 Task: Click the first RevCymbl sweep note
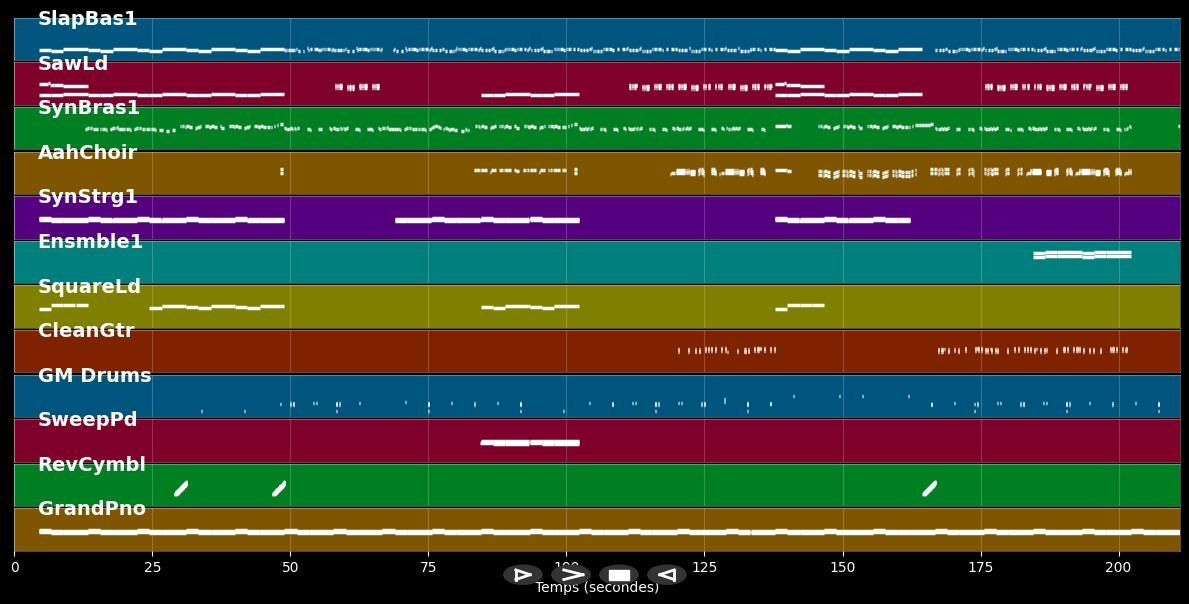[x=181, y=488]
